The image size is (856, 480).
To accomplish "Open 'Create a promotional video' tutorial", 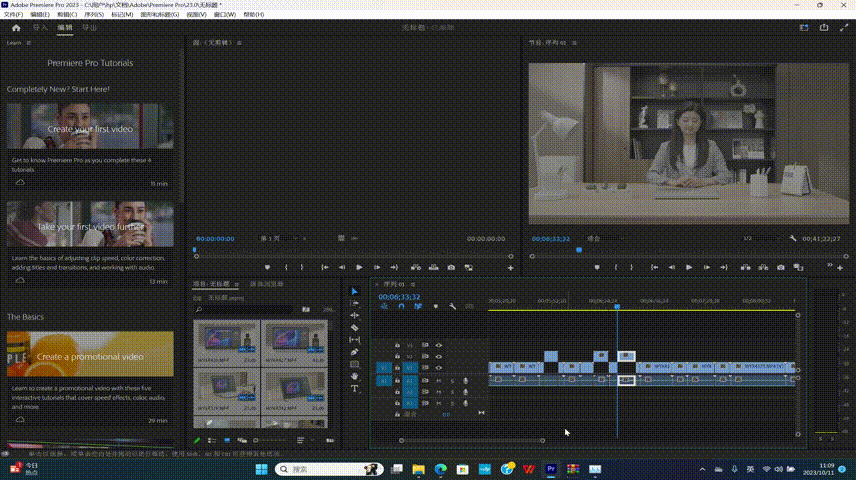I will (90, 354).
